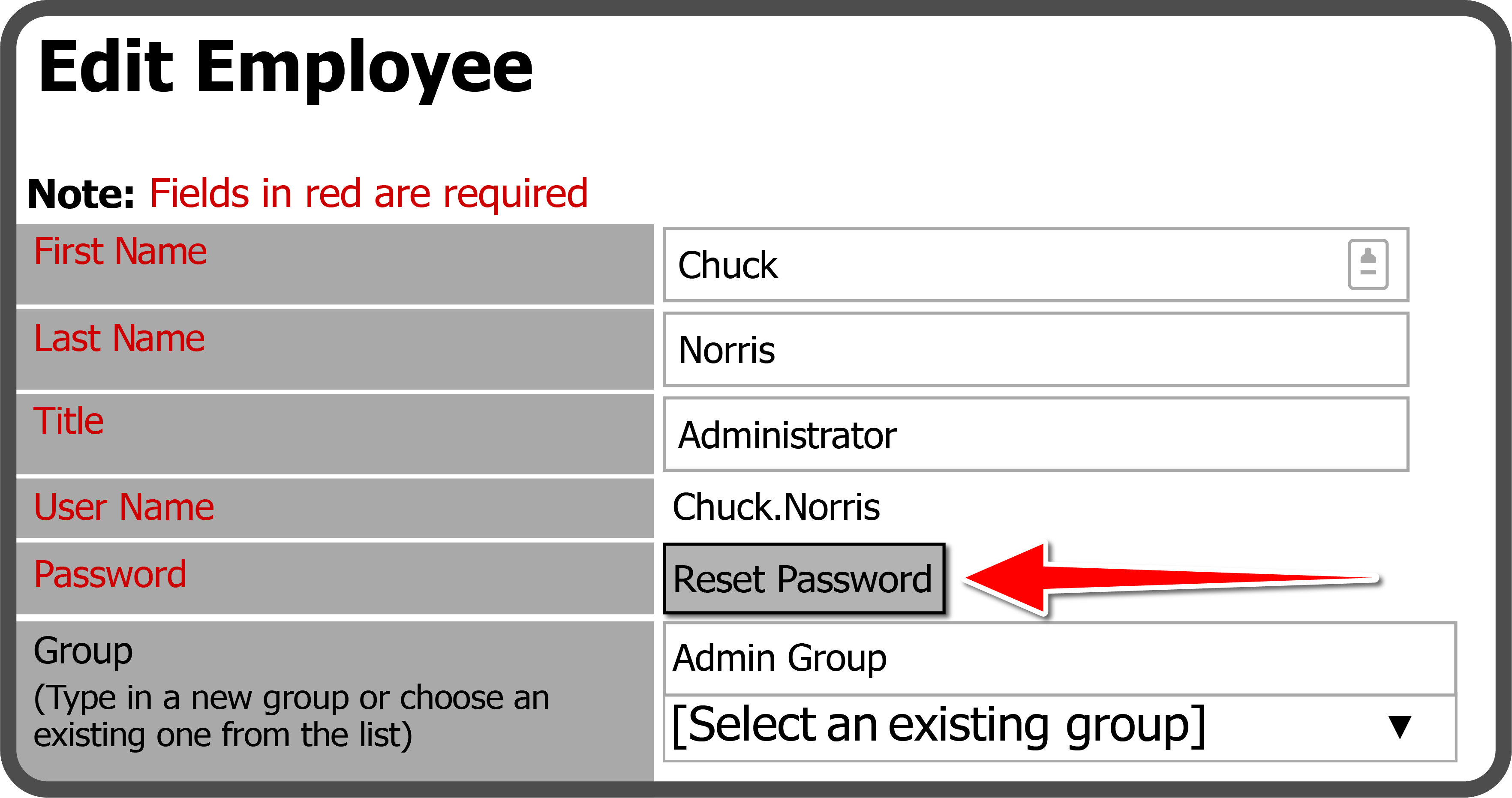Viewport: 1512px width, 798px height.
Task: Click the Group label text
Action: coord(83,651)
